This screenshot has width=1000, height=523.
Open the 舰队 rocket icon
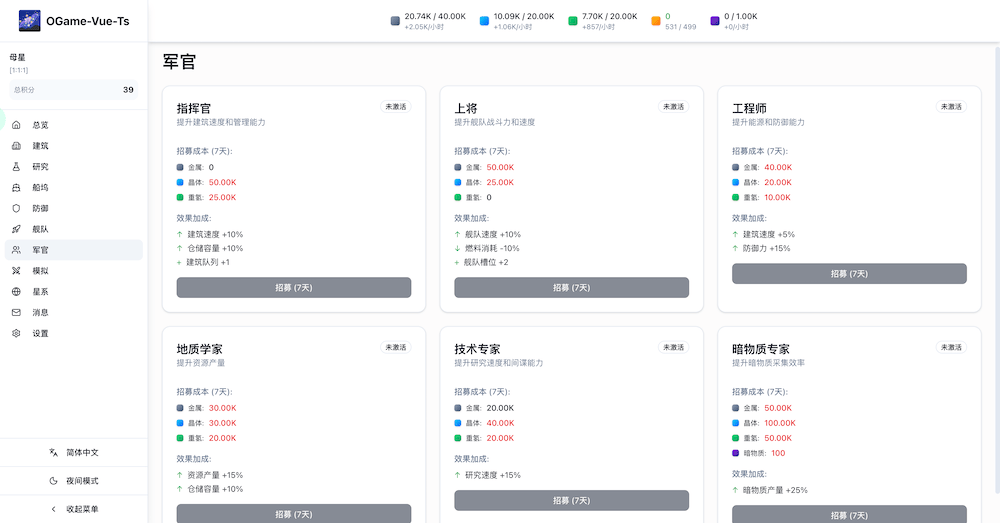click(x=16, y=229)
